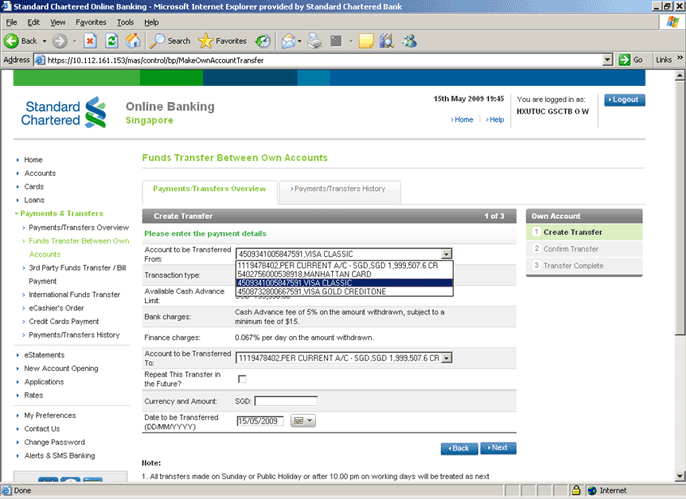Open the Favorites menu in the menu bar
686x499 pixels.
[x=91, y=22]
